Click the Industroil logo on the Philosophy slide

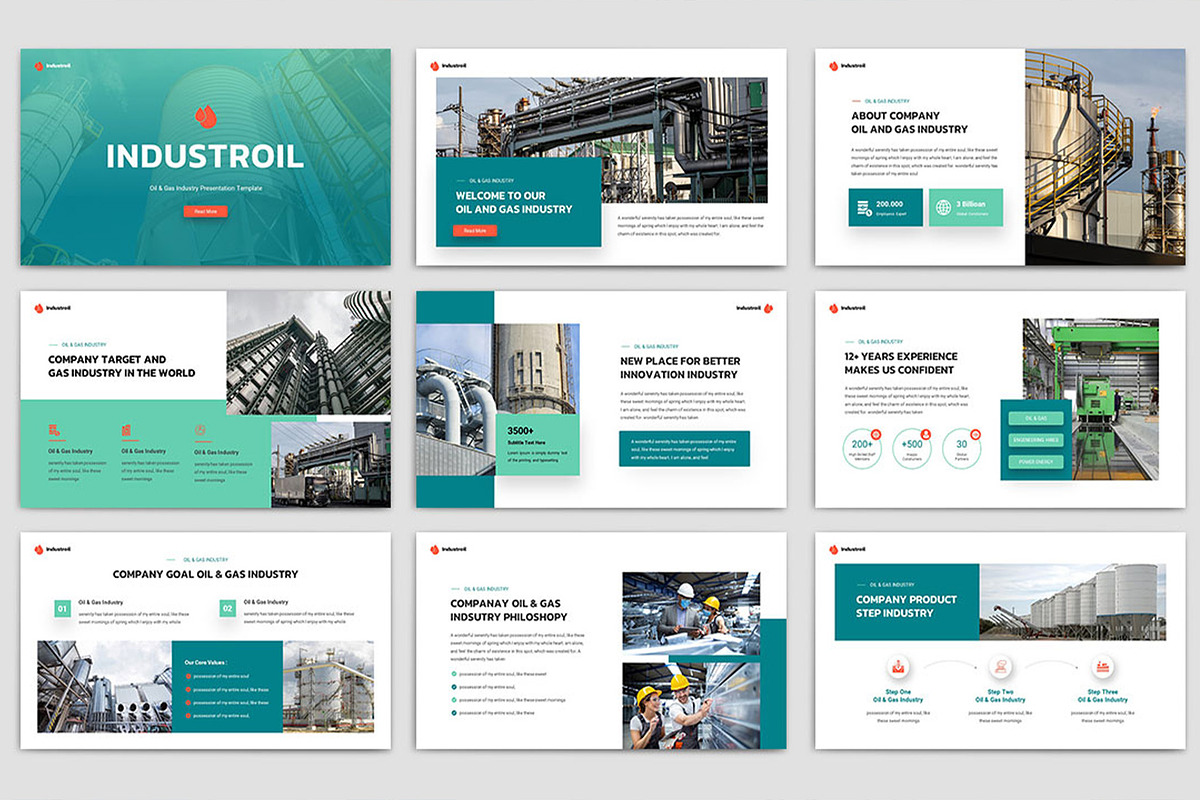click(x=448, y=549)
